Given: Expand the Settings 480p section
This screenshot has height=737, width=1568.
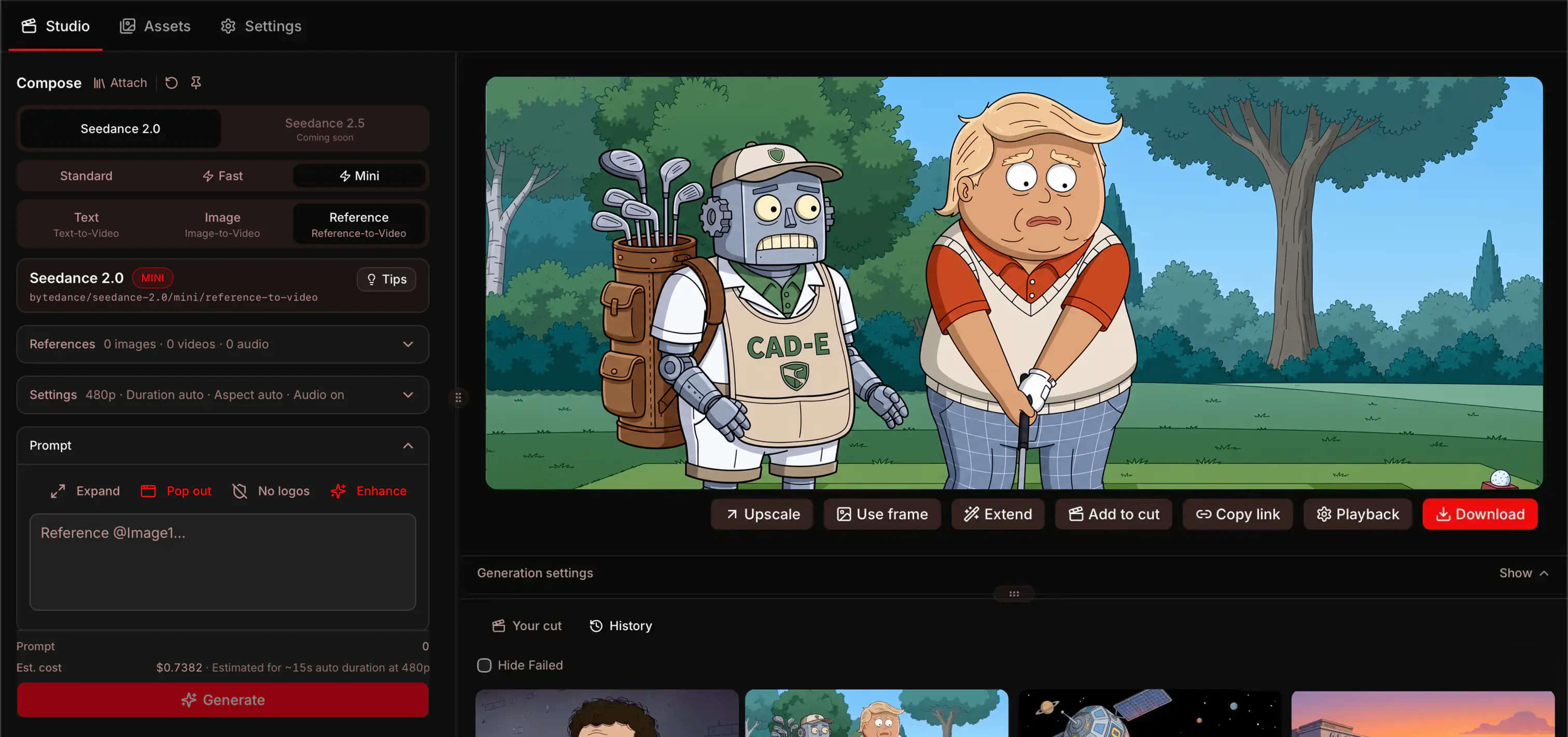Looking at the screenshot, I should tap(223, 394).
